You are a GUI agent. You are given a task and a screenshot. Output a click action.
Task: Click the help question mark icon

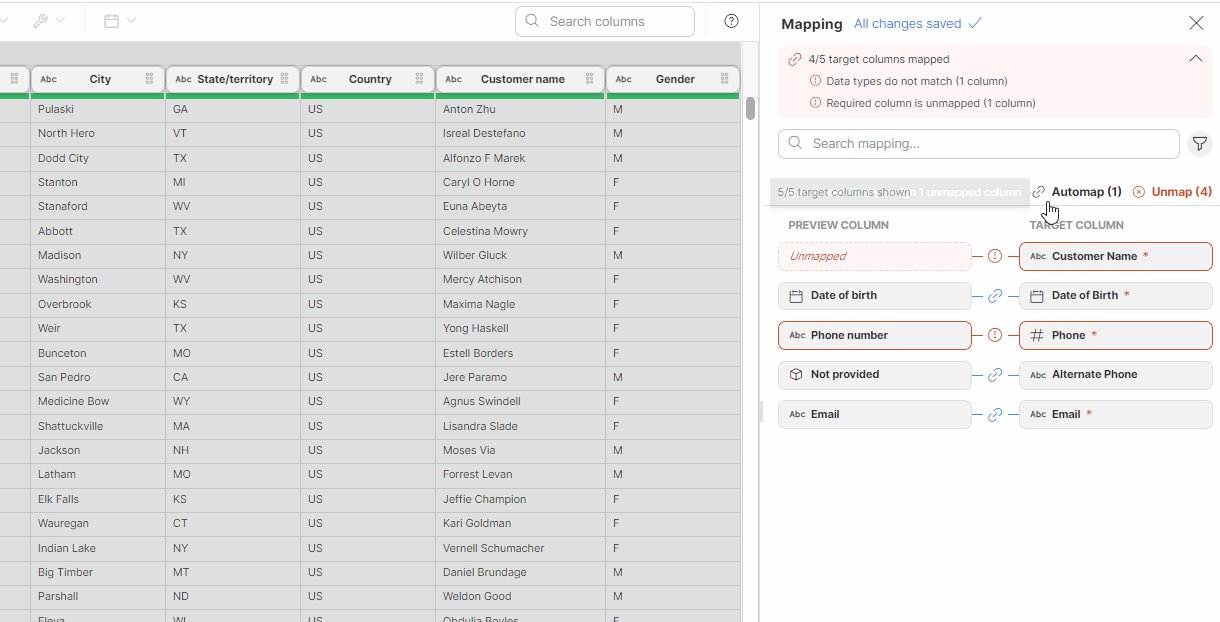click(x=731, y=21)
